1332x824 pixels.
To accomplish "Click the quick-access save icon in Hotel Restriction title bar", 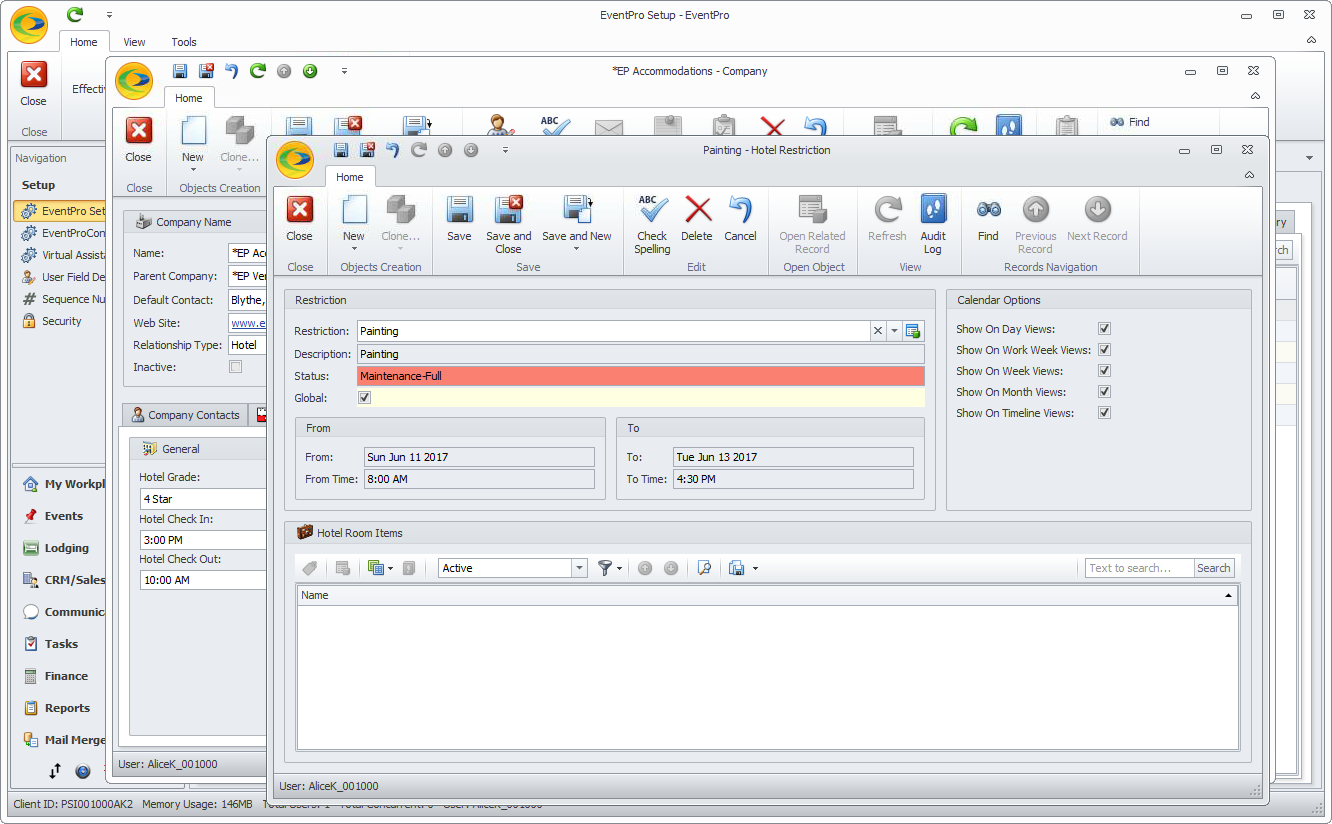I will coord(341,150).
